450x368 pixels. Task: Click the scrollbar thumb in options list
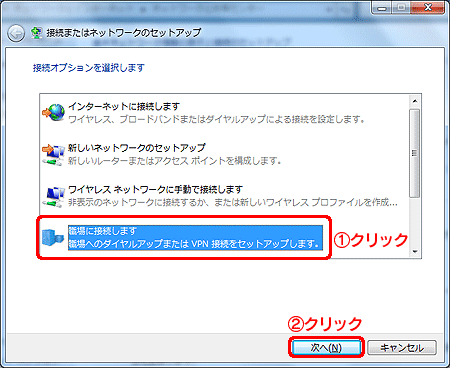pos(415,153)
